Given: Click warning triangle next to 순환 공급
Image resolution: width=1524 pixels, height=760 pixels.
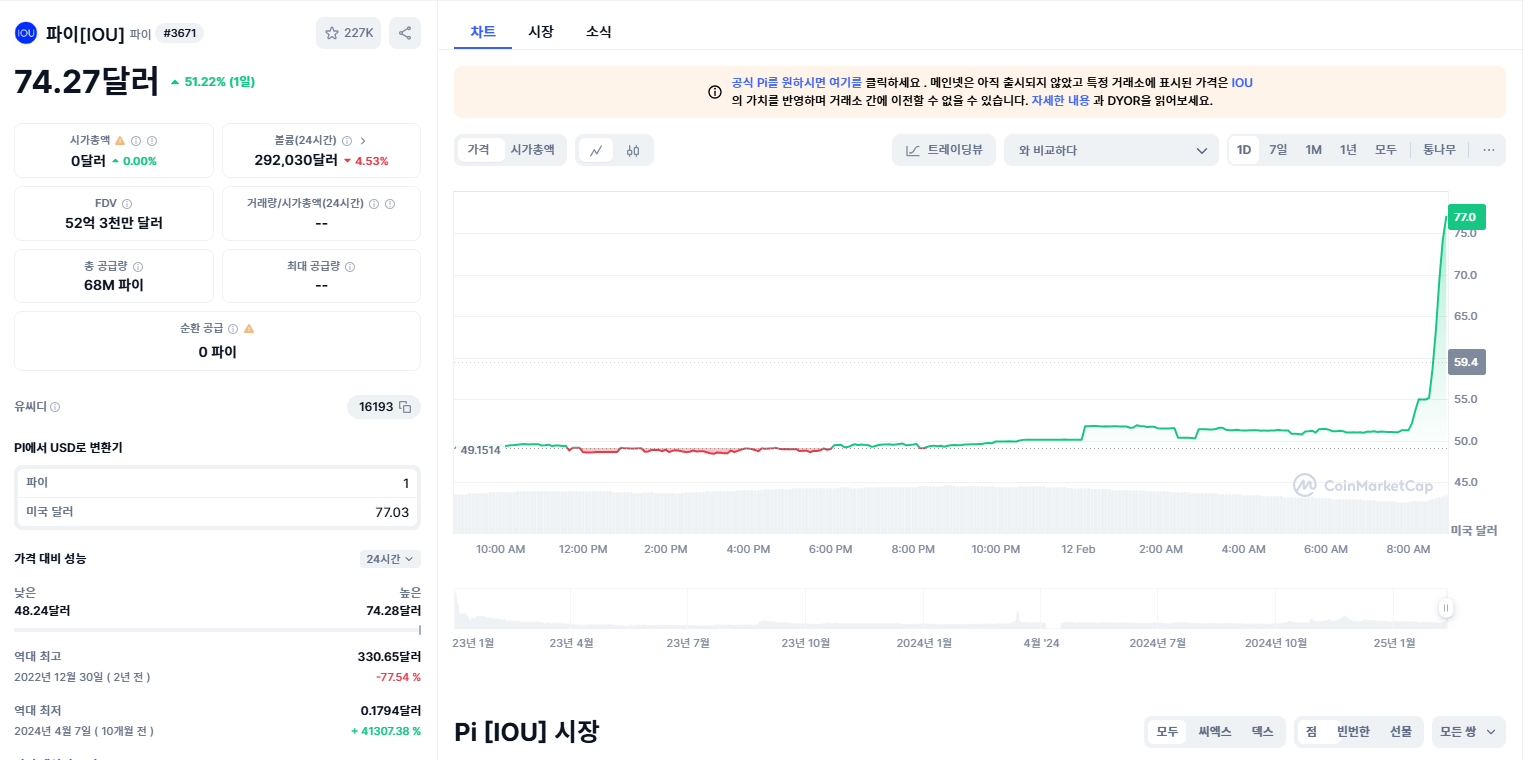Looking at the screenshot, I should (x=249, y=329).
